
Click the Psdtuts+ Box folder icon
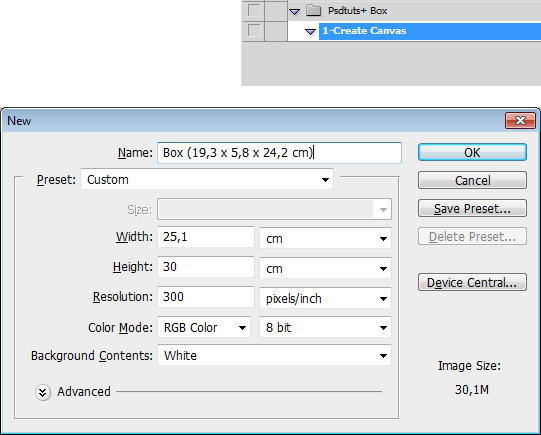(x=314, y=11)
